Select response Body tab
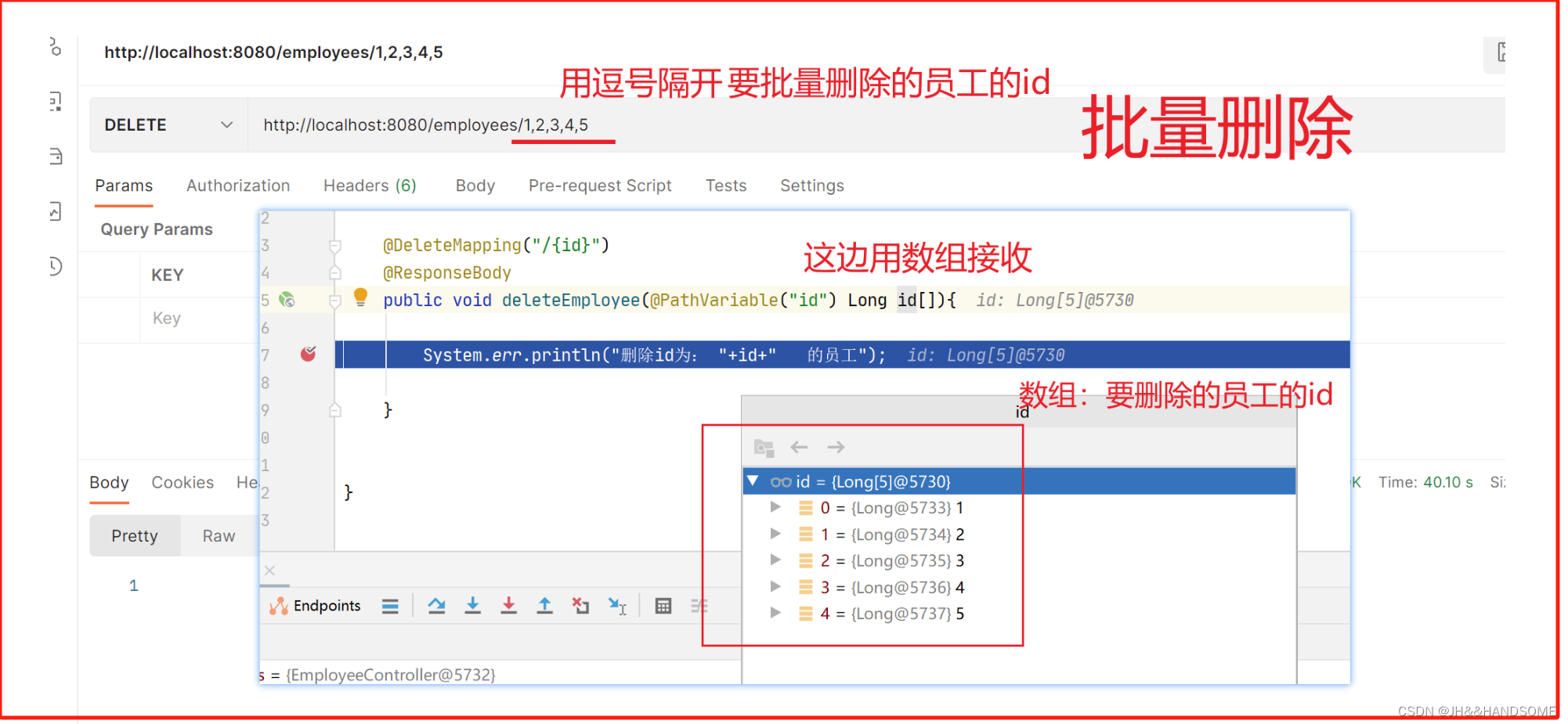Image resolution: width=1568 pixels, height=724 pixels. coord(109,482)
